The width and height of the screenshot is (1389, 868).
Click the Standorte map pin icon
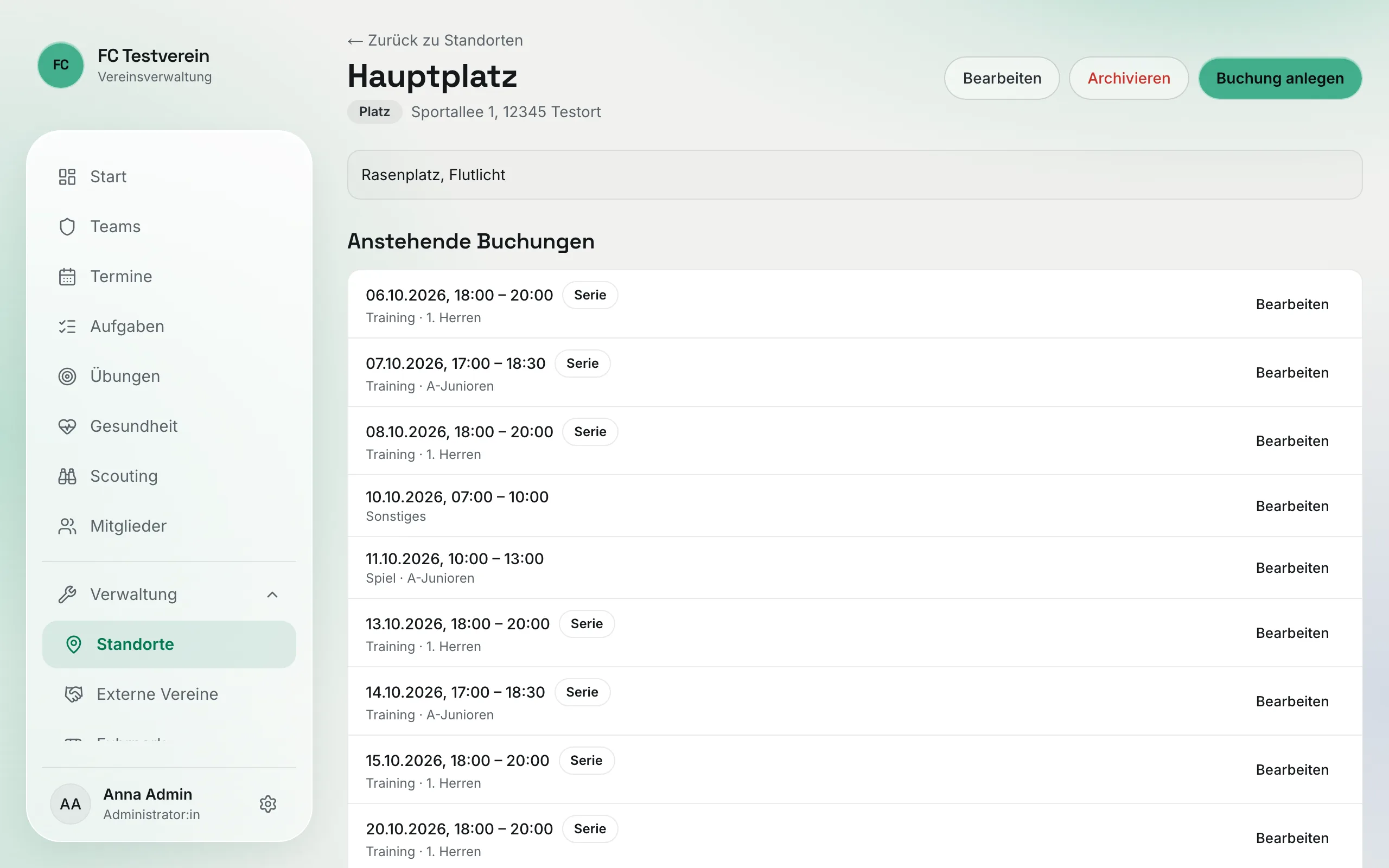click(x=73, y=644)
